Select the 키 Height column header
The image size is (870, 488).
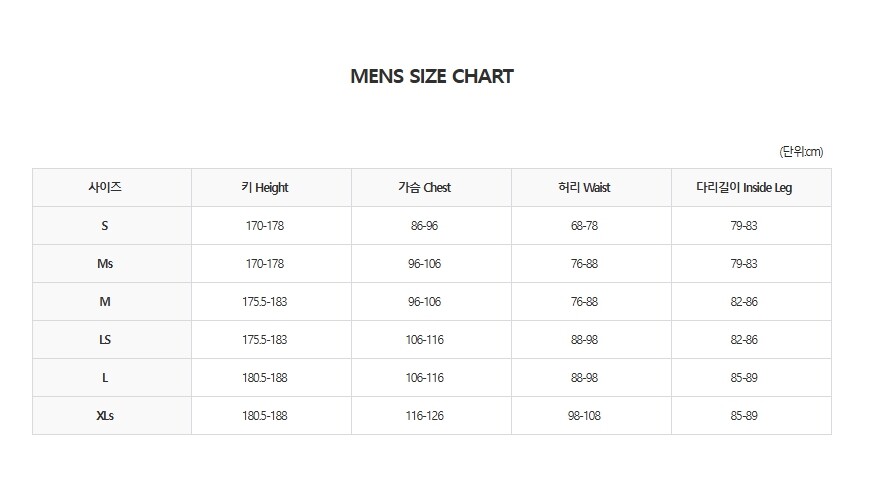(x=265, y=187)
